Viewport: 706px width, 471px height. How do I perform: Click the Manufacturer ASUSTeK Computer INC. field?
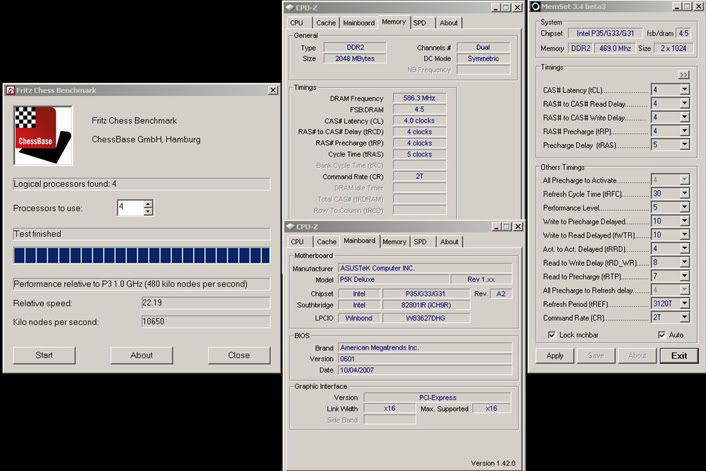pos(425,268)
